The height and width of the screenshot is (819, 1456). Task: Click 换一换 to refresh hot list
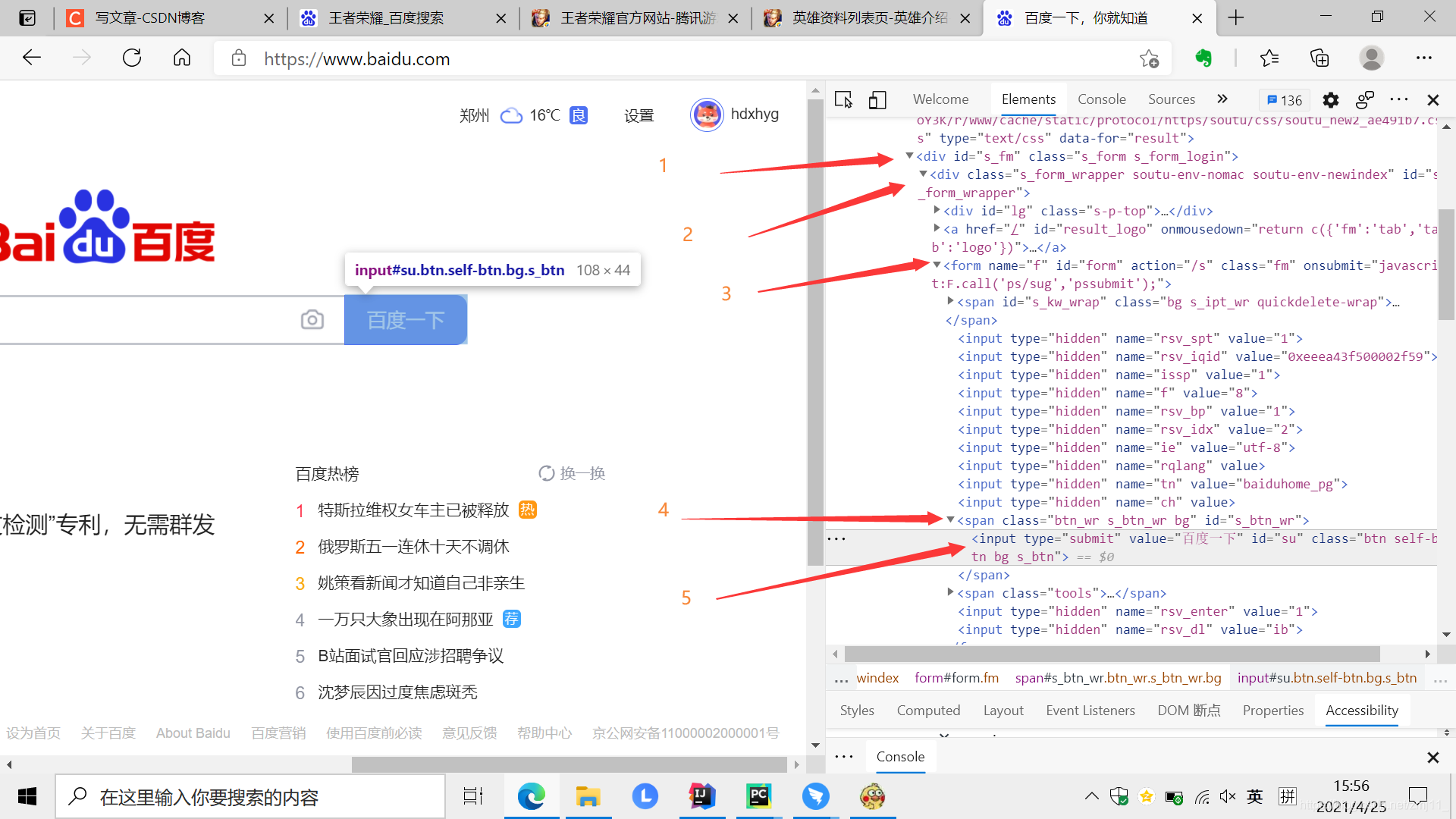pyautogui.click(x=572, y=473)
